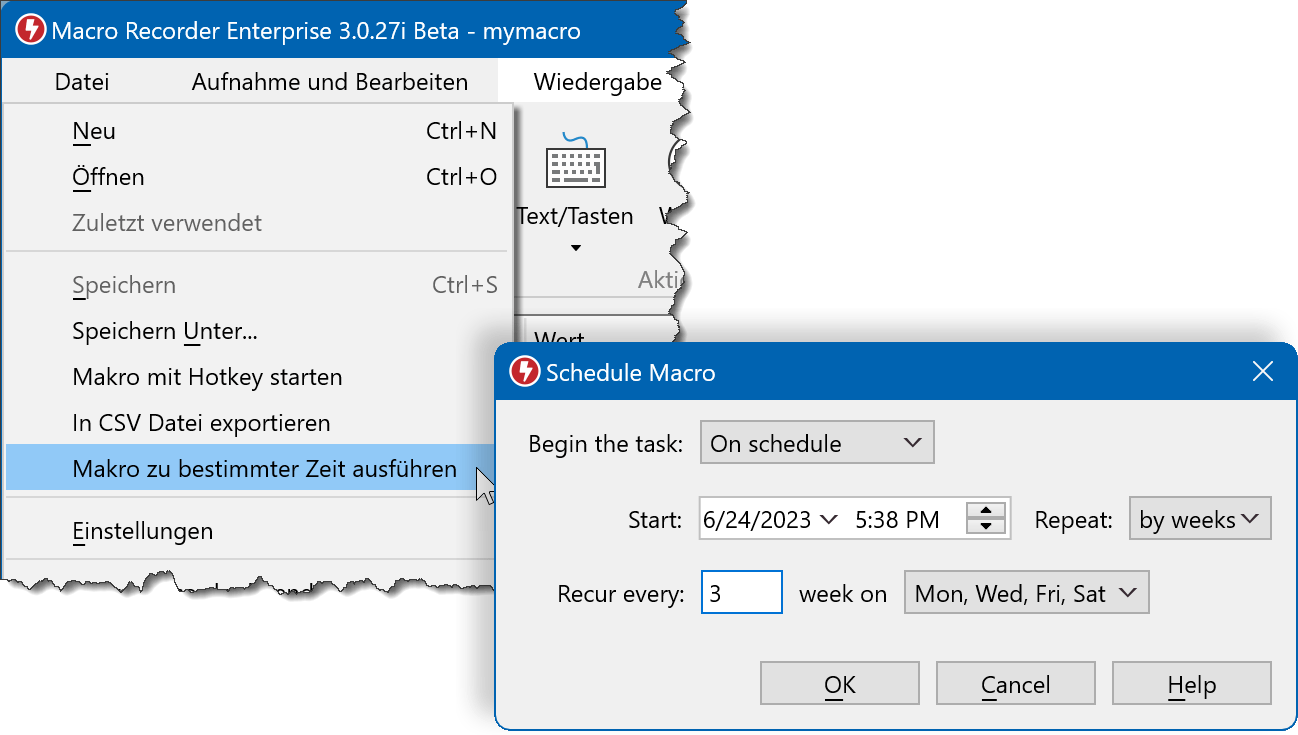
Task: Decrease start time with down spinner arrow
Action: tap(986, 526)
